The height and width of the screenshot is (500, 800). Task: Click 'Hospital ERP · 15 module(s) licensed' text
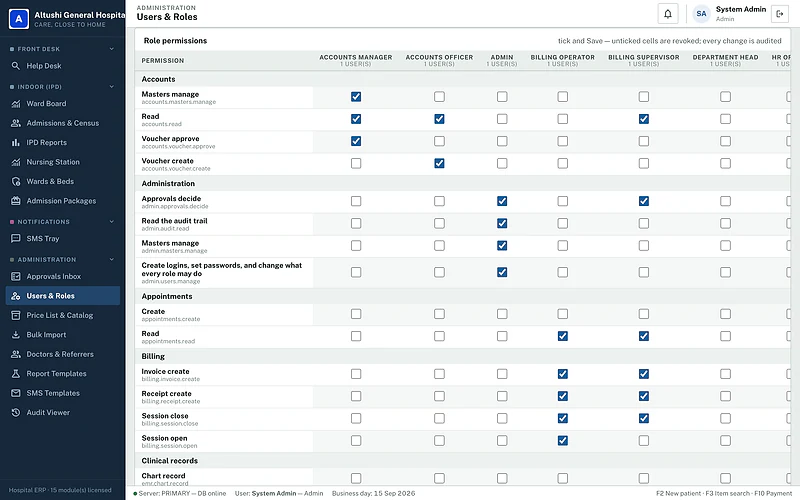point(60,490)
